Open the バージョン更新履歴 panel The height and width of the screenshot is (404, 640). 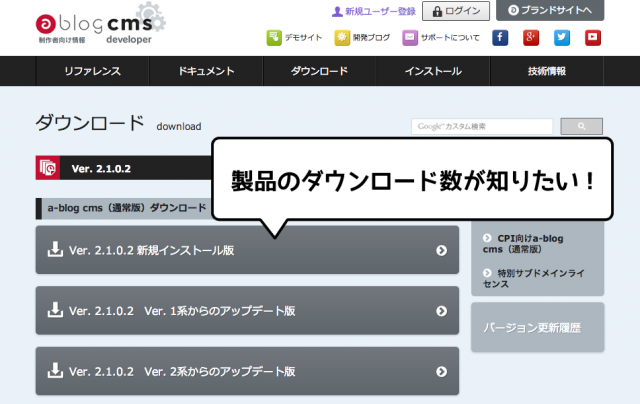point(538,327)
